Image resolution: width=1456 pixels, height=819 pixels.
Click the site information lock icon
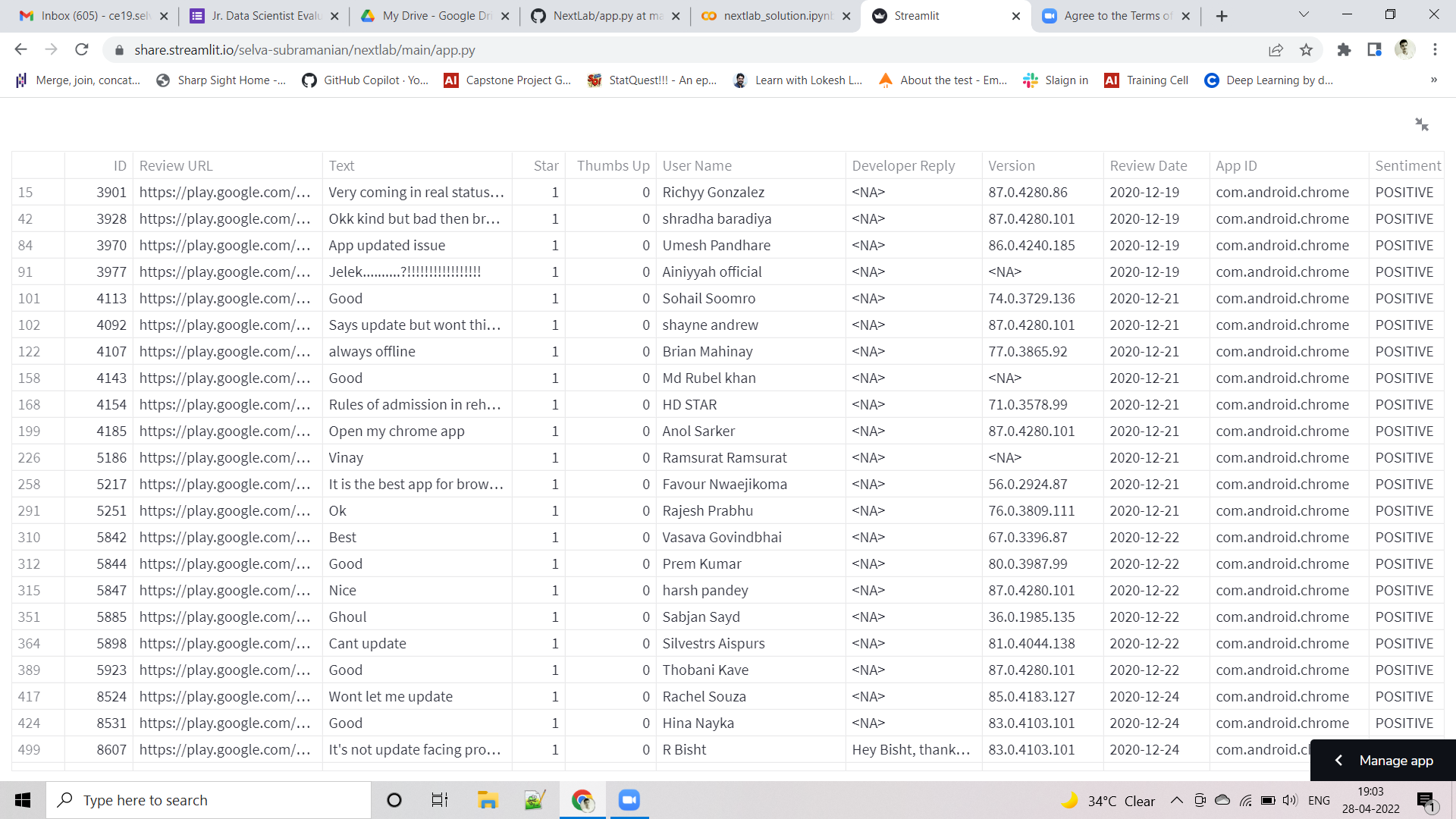(119, 49)
